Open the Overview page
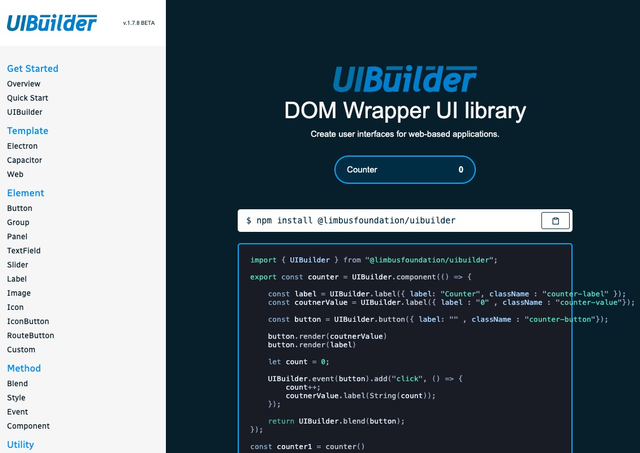640x453 pixels. pos(24,84)
